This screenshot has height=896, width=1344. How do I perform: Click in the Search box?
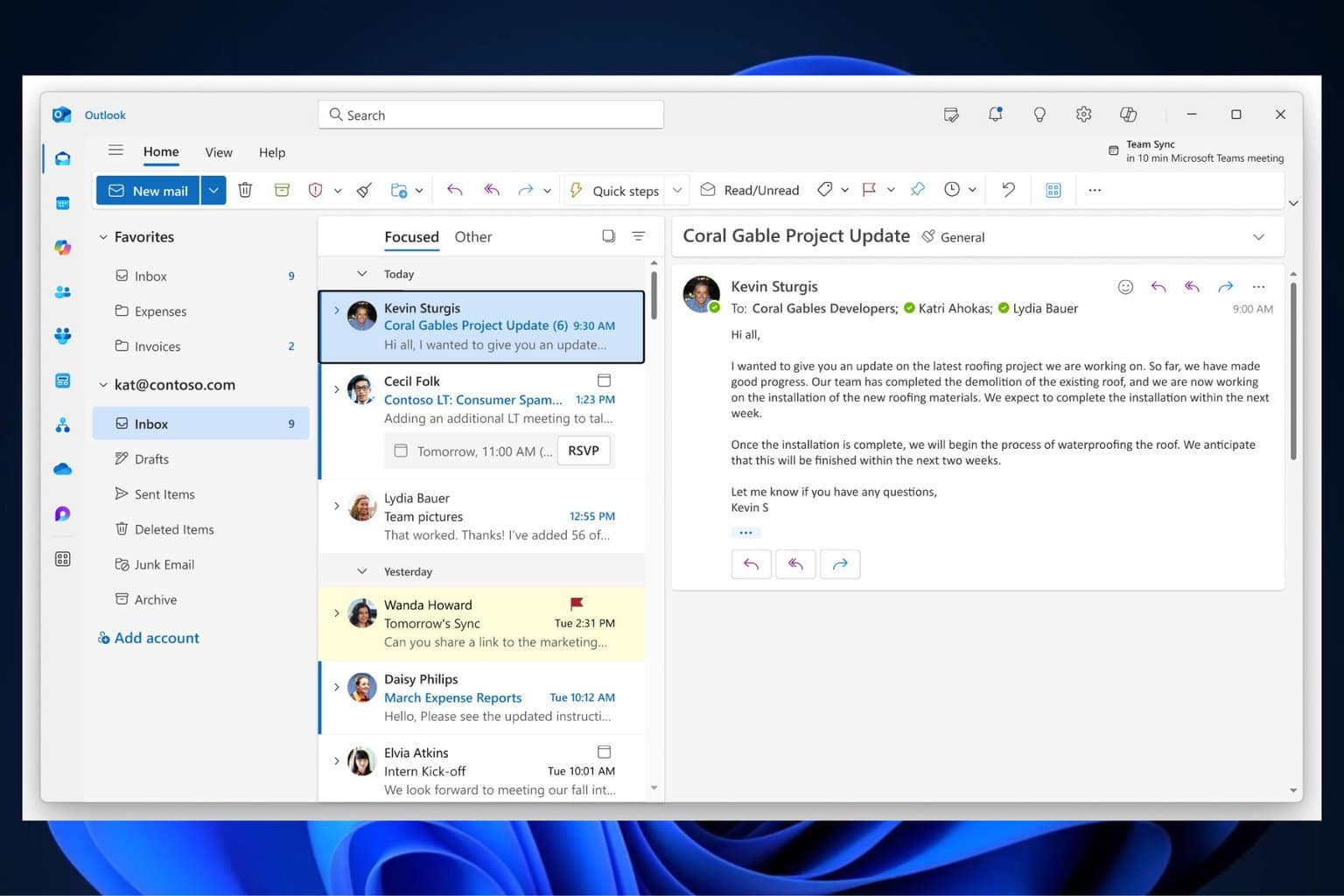tap(491, 115)
